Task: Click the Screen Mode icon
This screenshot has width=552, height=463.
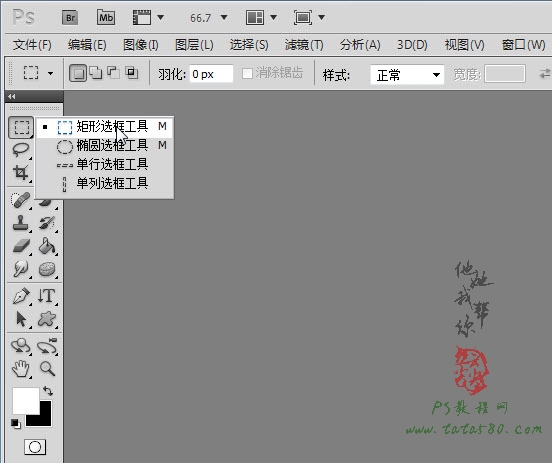Action: pyautogui.click(x=303, y=17)
